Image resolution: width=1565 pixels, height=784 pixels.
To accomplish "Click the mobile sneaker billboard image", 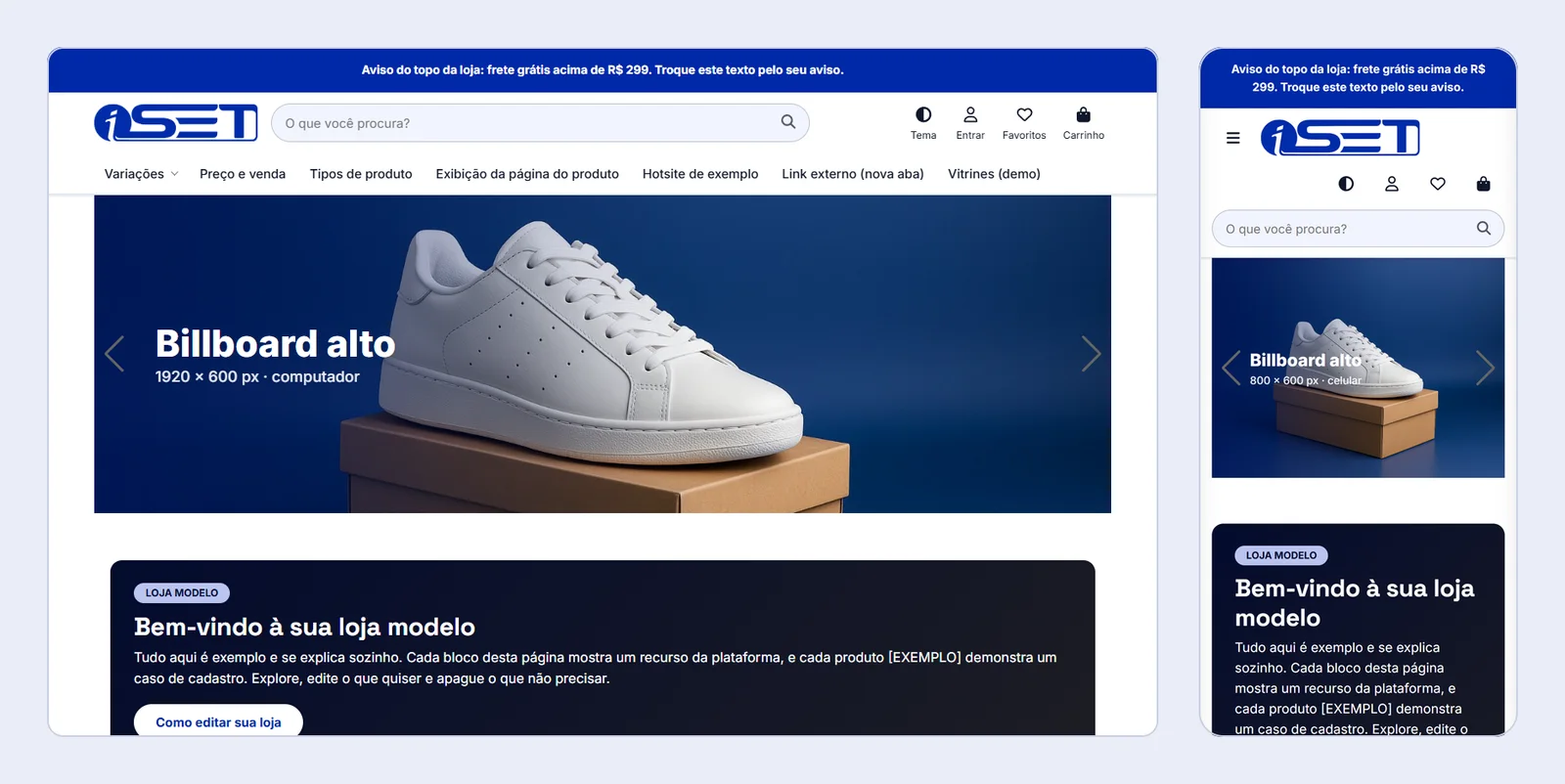I will [1358, 368].
